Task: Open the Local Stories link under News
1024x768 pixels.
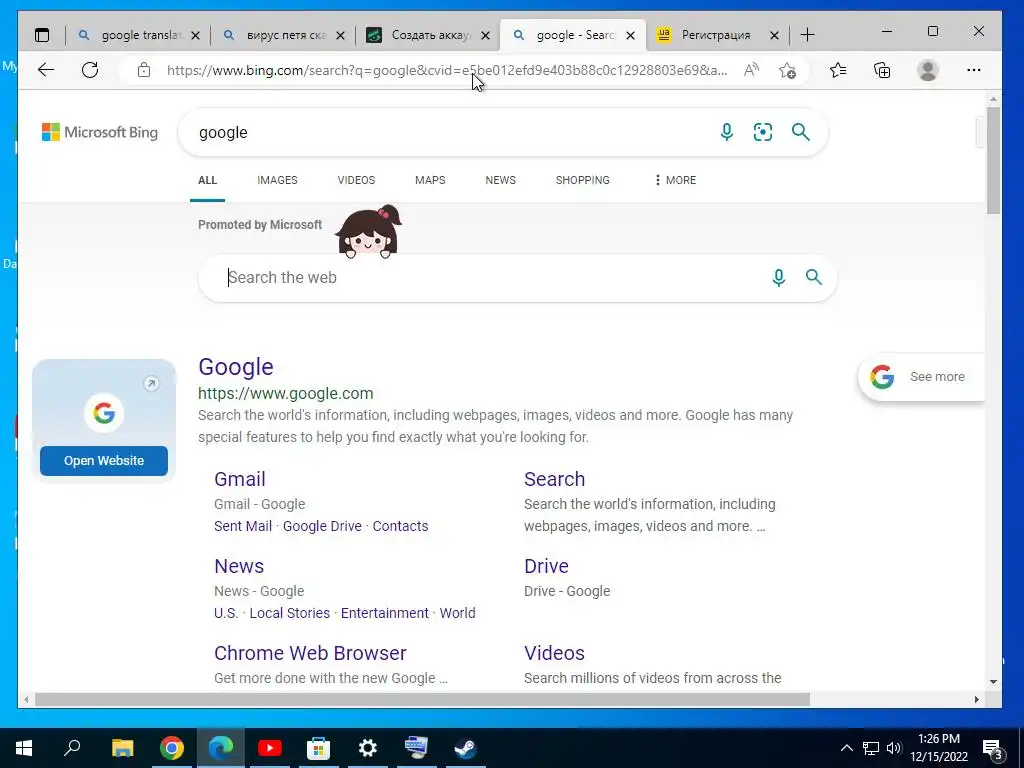Action: pyautogui.click(x=289, y=613)
